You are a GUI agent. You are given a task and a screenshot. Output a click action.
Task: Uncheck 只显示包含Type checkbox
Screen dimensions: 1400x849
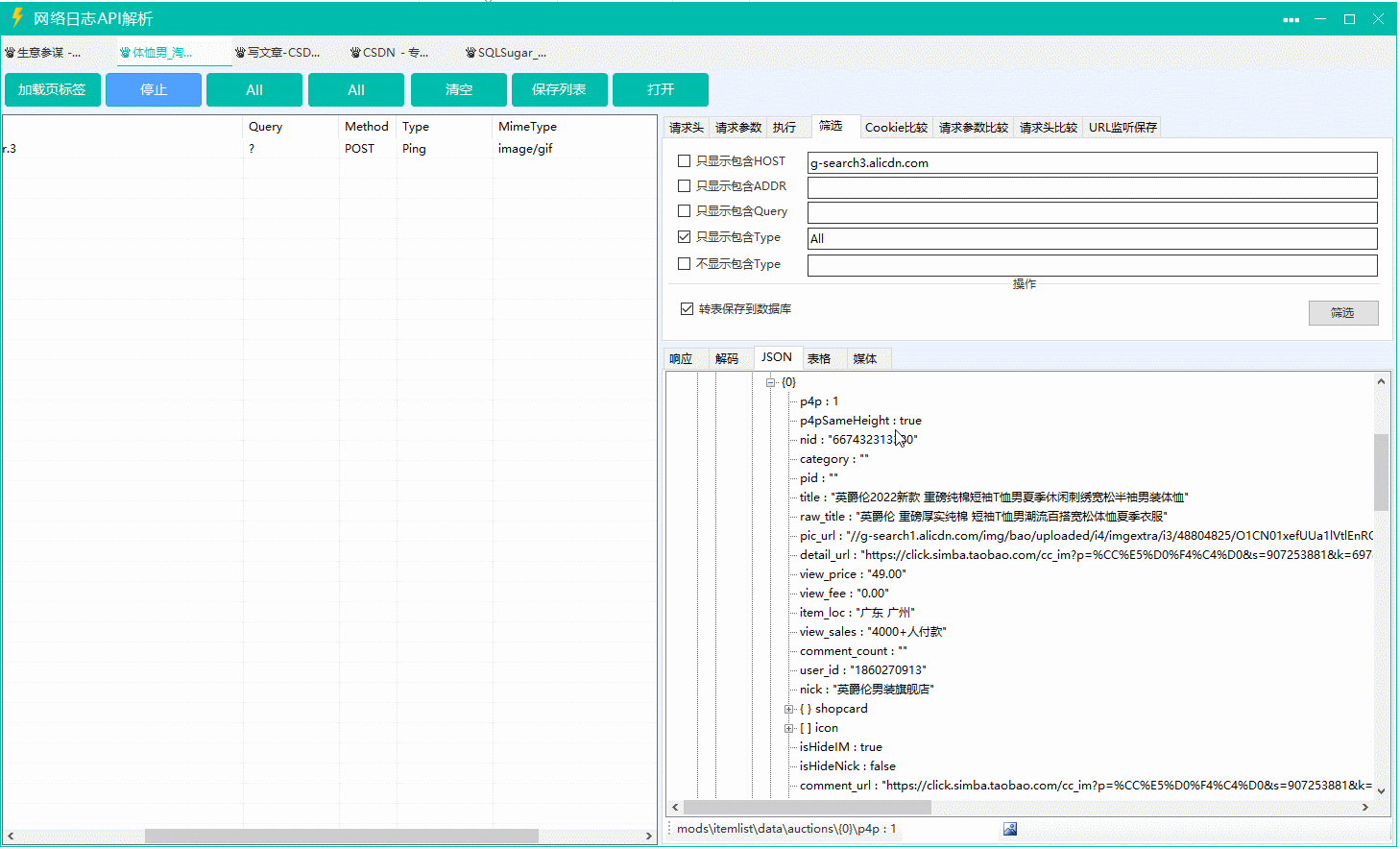pos(685,237)
